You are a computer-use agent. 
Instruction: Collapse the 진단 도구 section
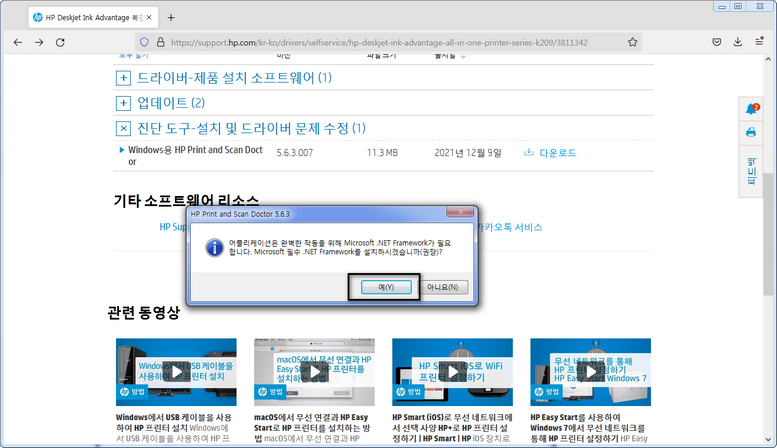123,129
